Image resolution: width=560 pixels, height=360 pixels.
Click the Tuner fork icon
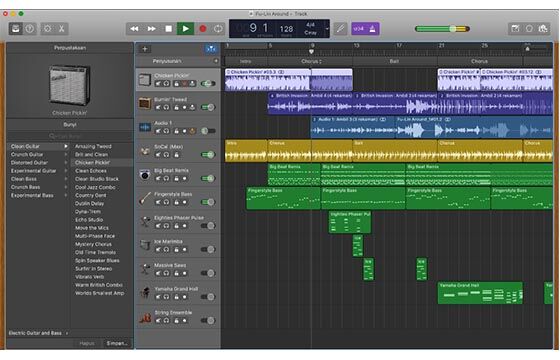pos(340,29)
